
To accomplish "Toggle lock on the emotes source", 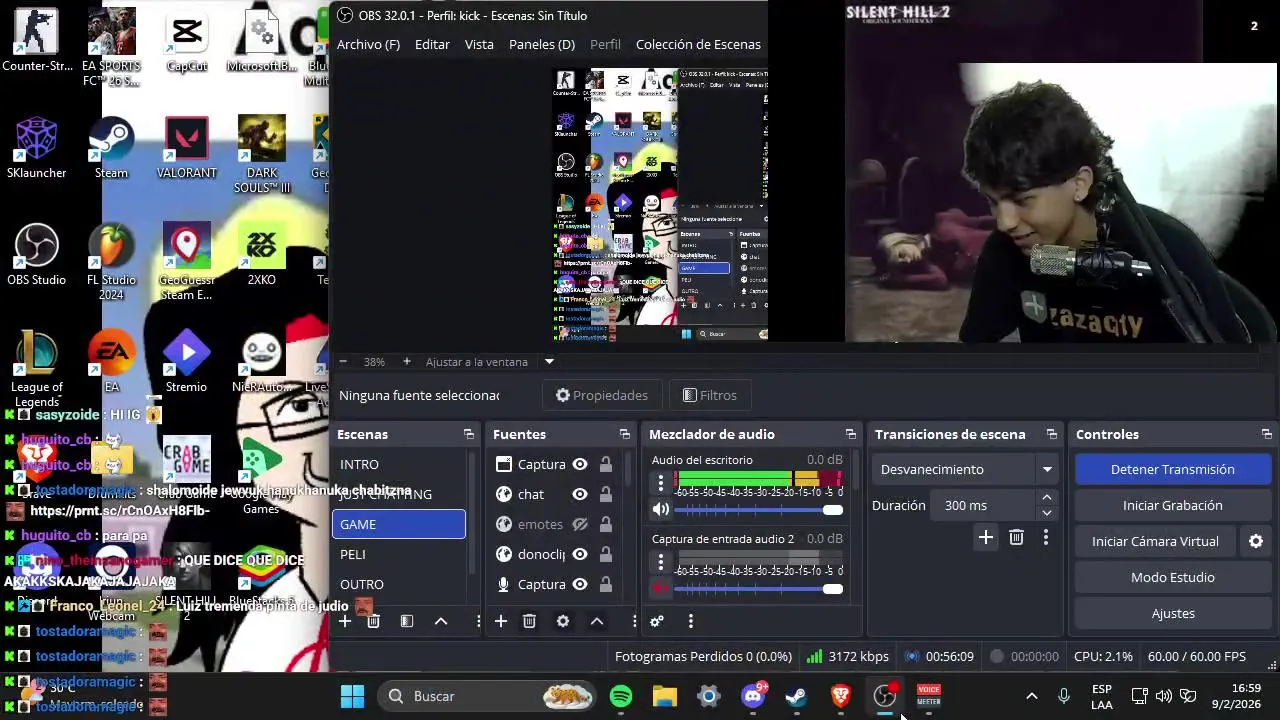I will coord(606,524).
